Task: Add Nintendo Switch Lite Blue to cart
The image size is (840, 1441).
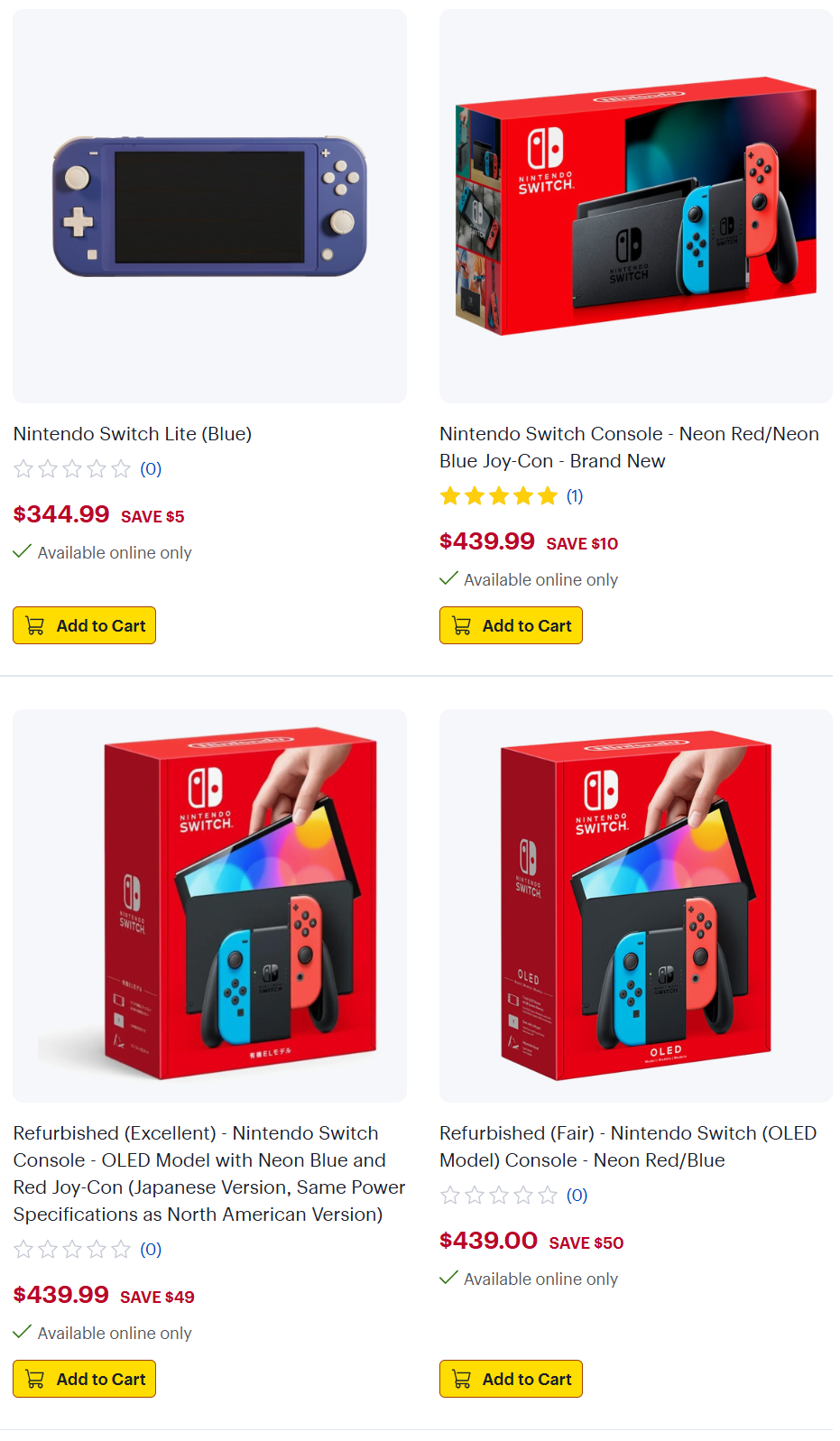Action: pos(84,625)
